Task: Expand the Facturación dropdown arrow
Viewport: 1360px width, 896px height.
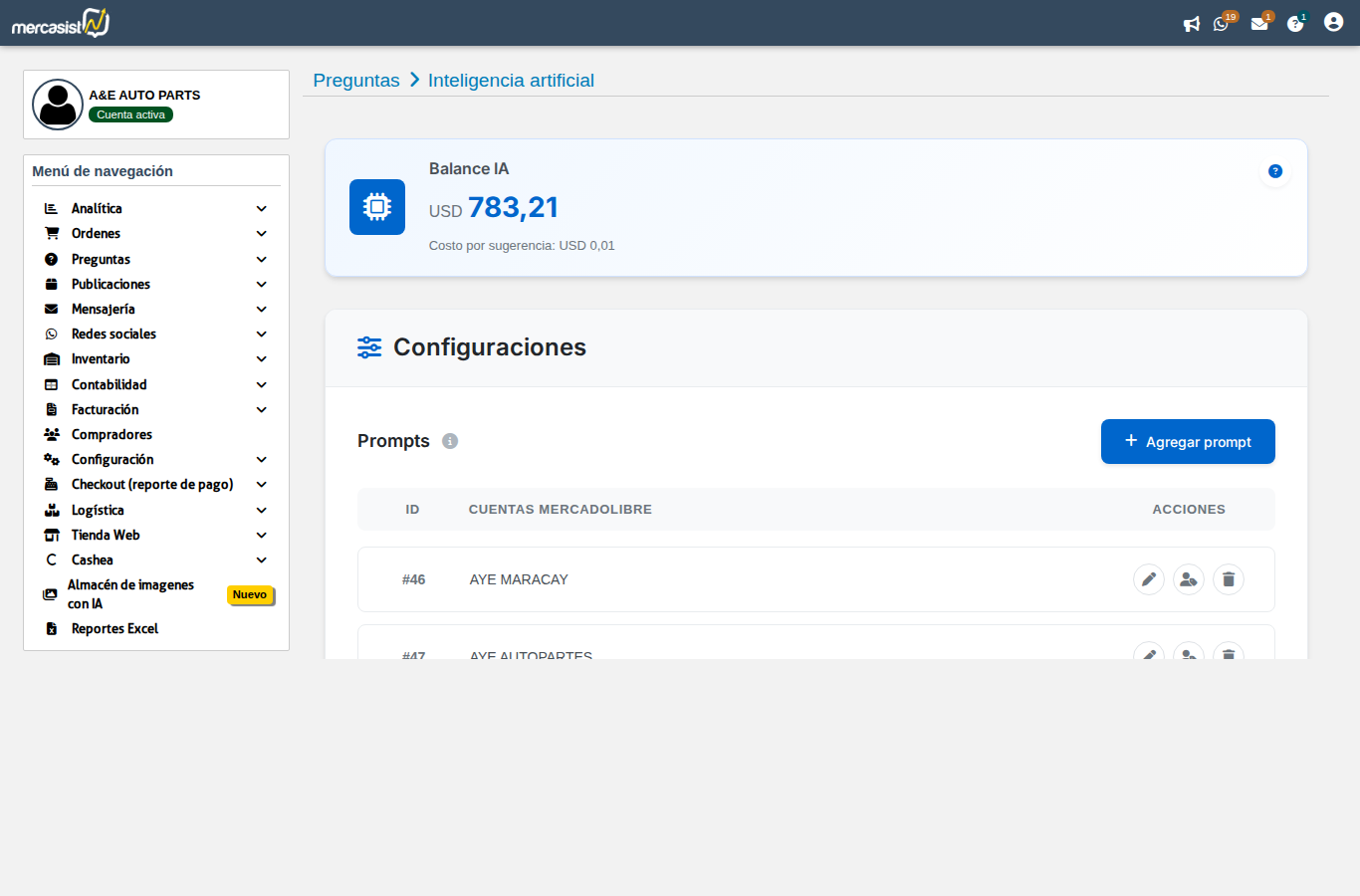Action: click(261, 410)
